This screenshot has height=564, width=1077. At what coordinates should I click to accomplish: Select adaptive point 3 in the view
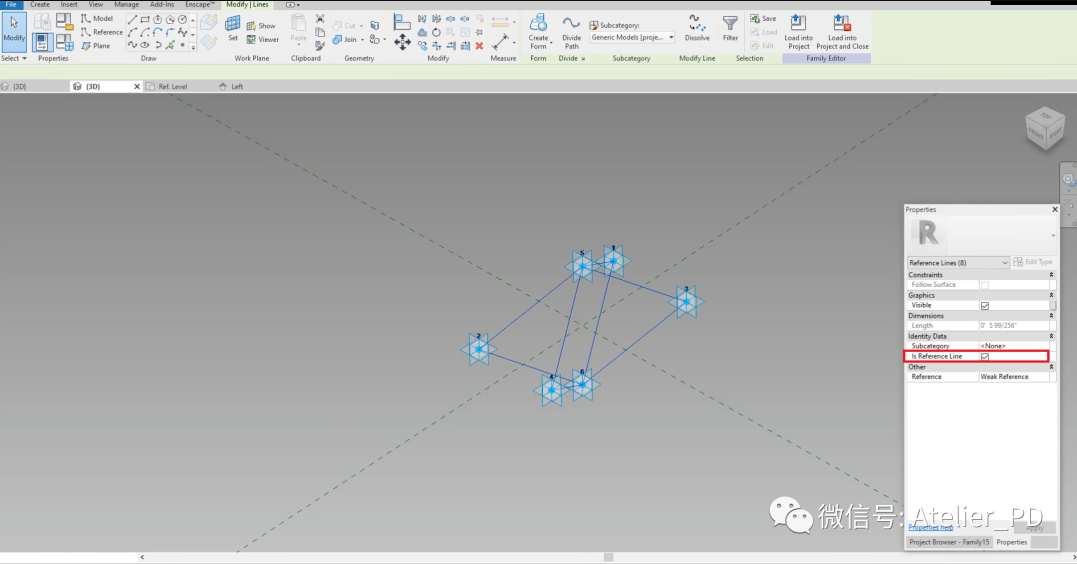tap(686, 302)
